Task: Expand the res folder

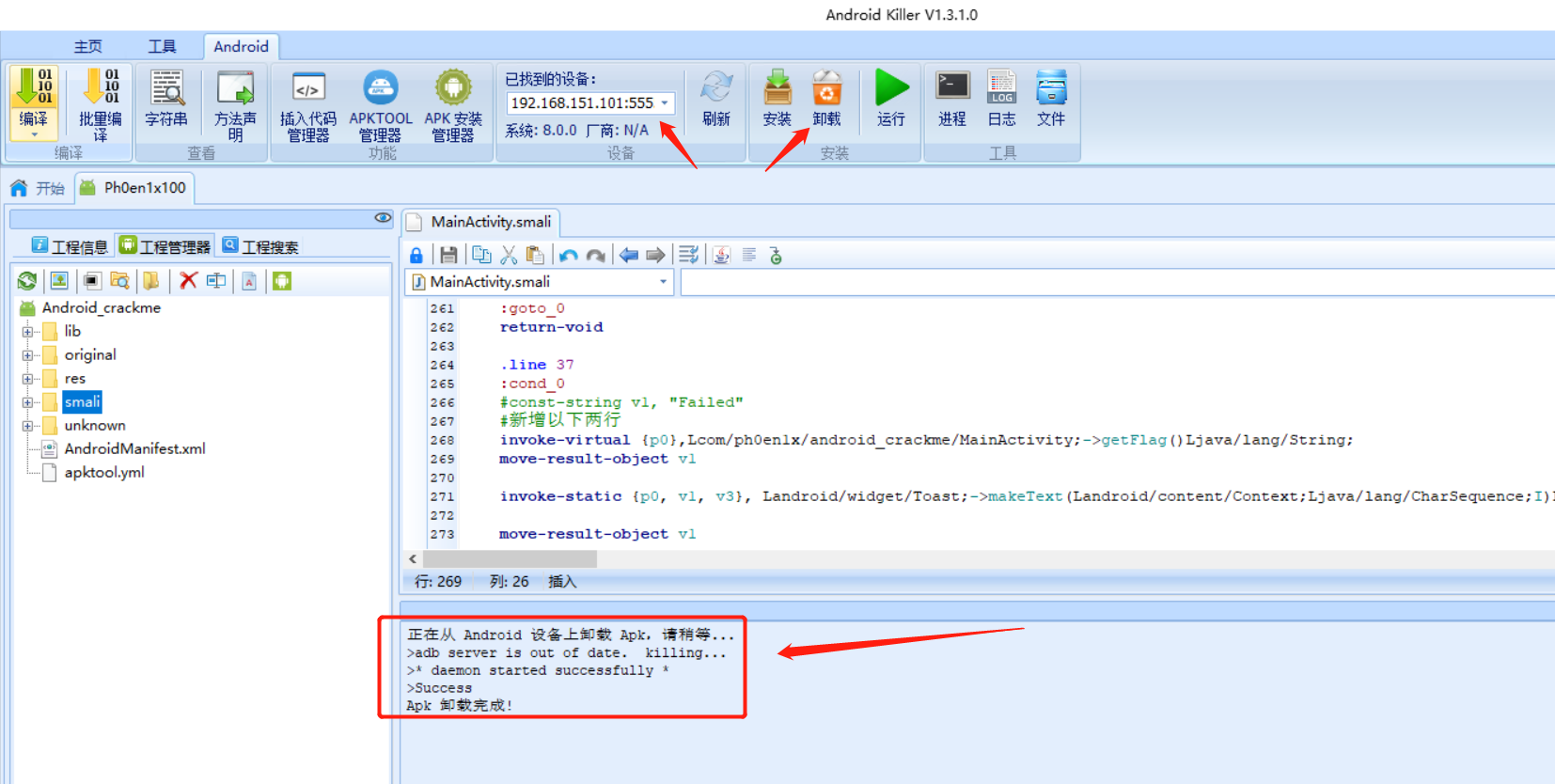Action: coord(27,379)
